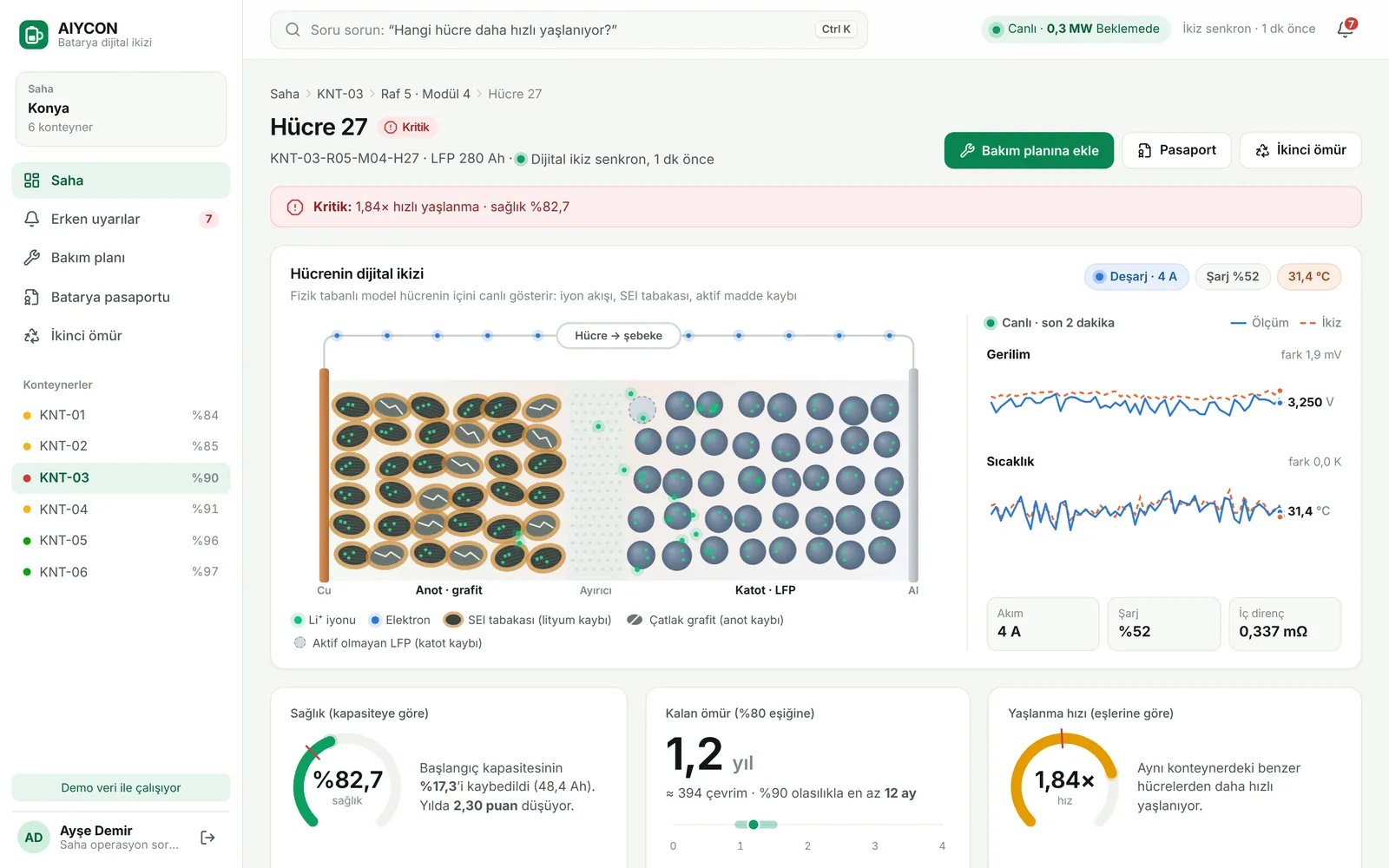The width and height of the screenshot is (1389, 868).
Task: Click the passport icon on Pasaport button
Action: coord(1145,150)
